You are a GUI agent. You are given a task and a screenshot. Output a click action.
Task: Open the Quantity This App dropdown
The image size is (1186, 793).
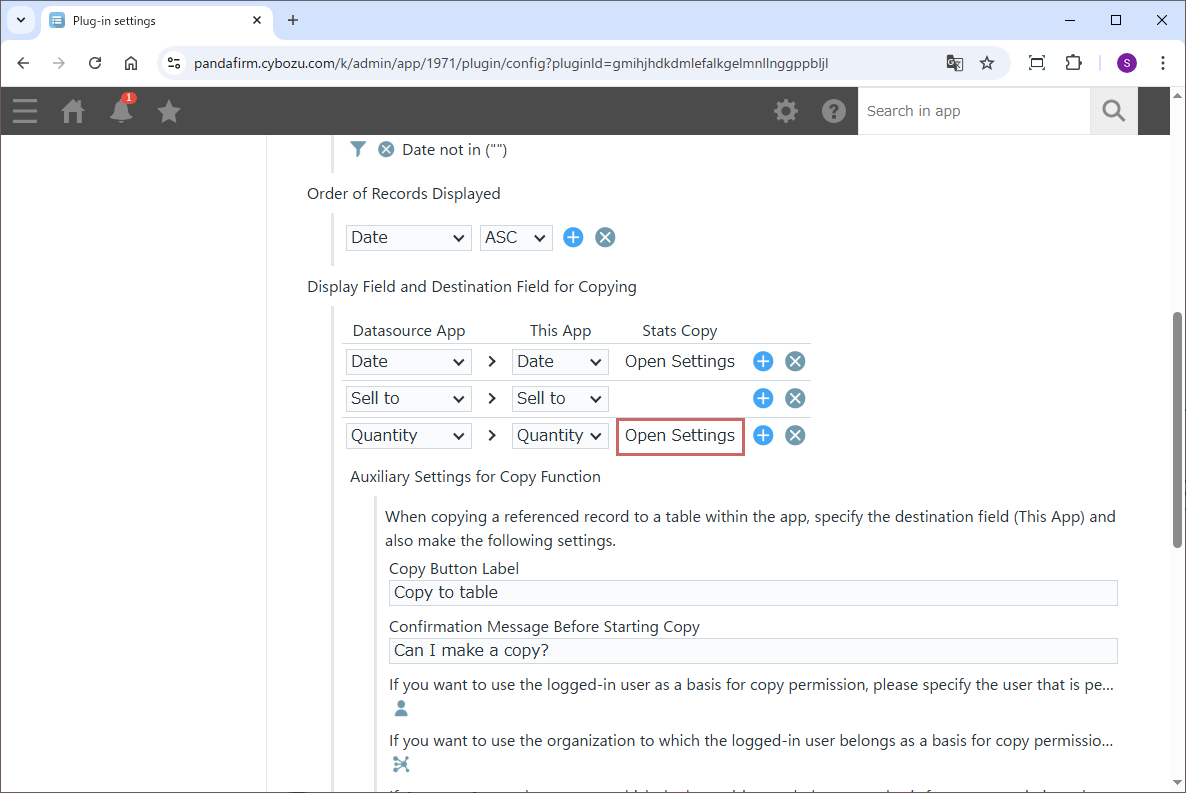pyautogui.click(x=559, y=435)
